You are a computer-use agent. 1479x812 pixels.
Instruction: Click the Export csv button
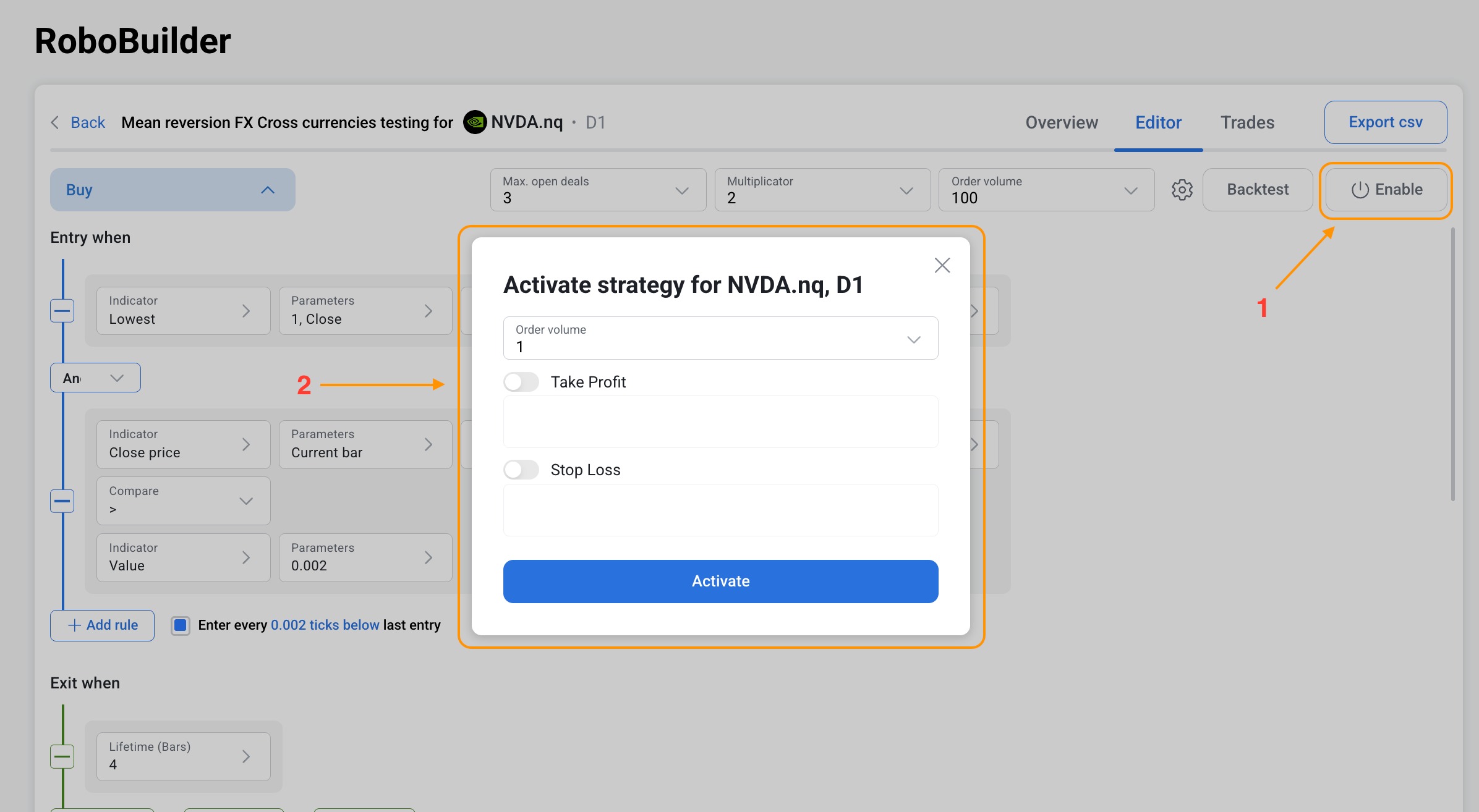pyautogui.click(x=1385, y=122)
